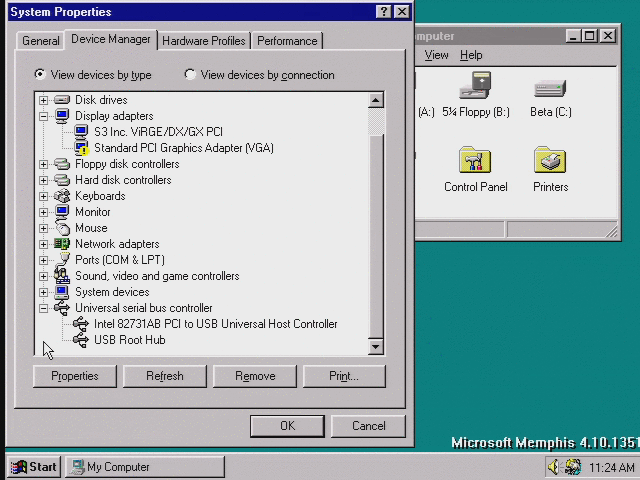Viewport: 640px width, 480px height.
Task: Switch to the General tab
Action: (x=40, y=41)
